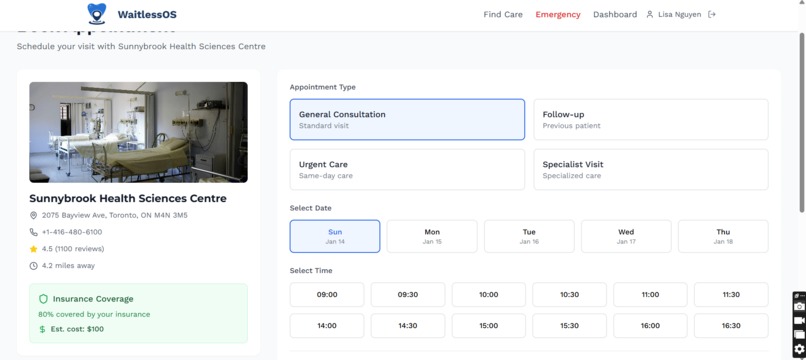Click the location pin icon beside address
This screenshot has width=806, height=360.
[33, 215]
